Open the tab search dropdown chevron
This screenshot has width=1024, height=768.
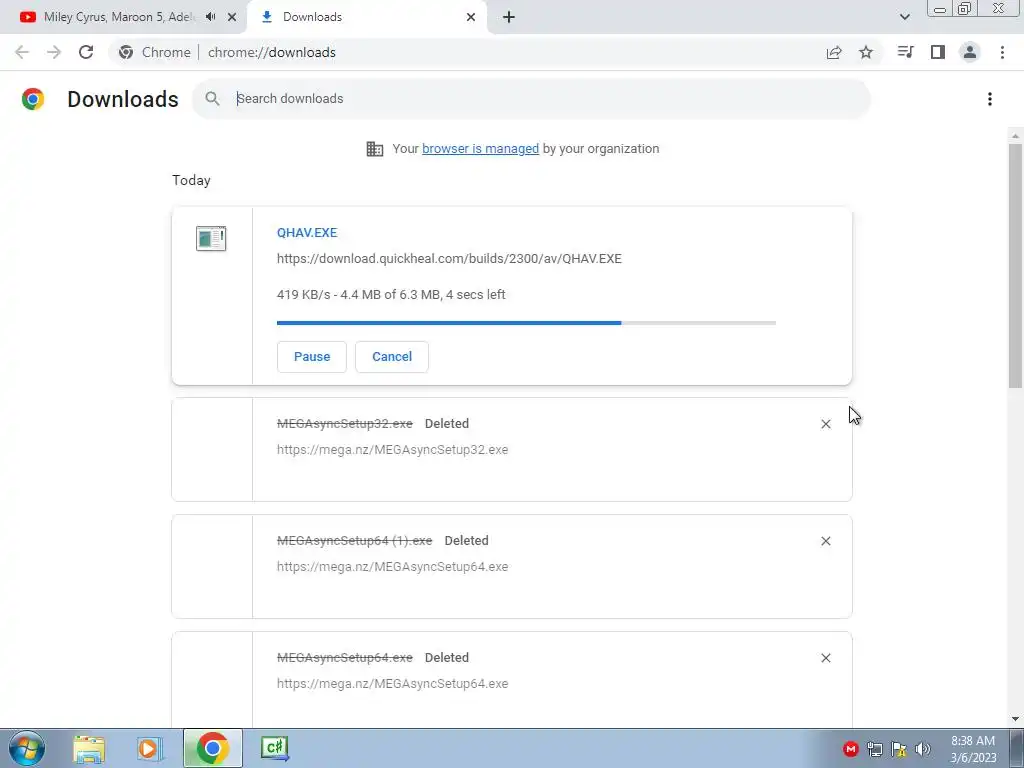click(904, 17)
